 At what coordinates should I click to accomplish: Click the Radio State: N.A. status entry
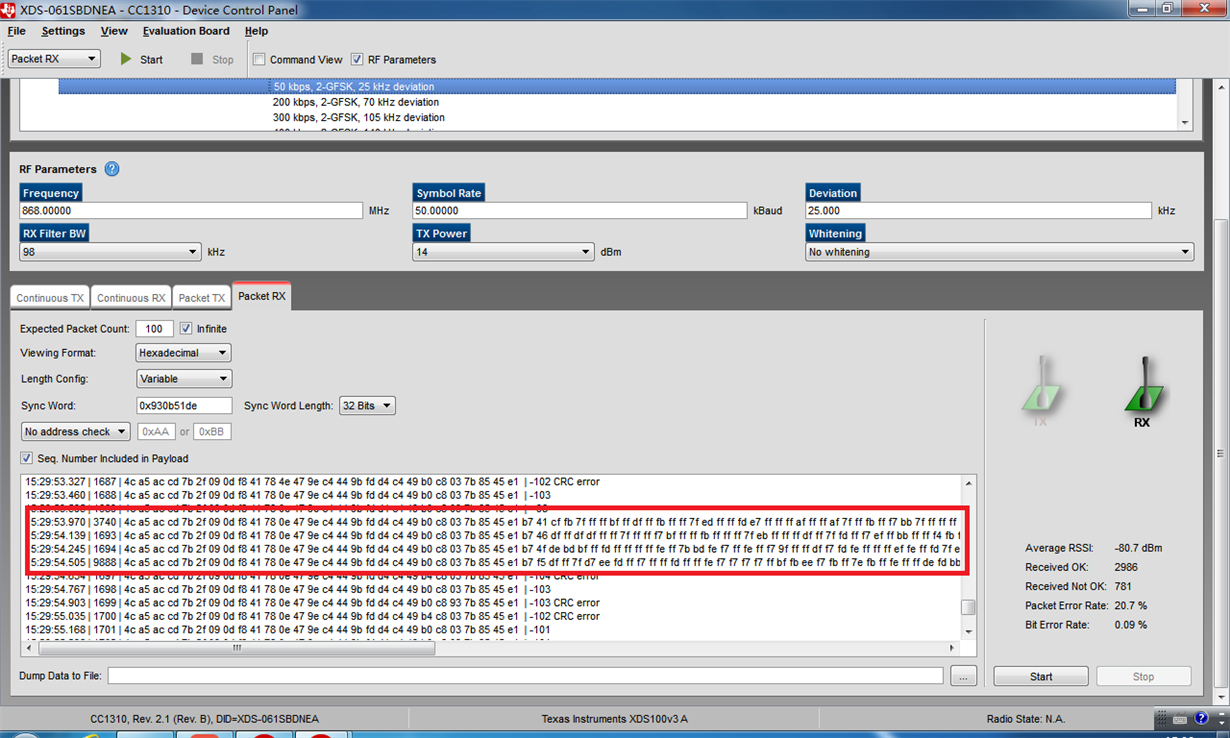[1025, 719]
